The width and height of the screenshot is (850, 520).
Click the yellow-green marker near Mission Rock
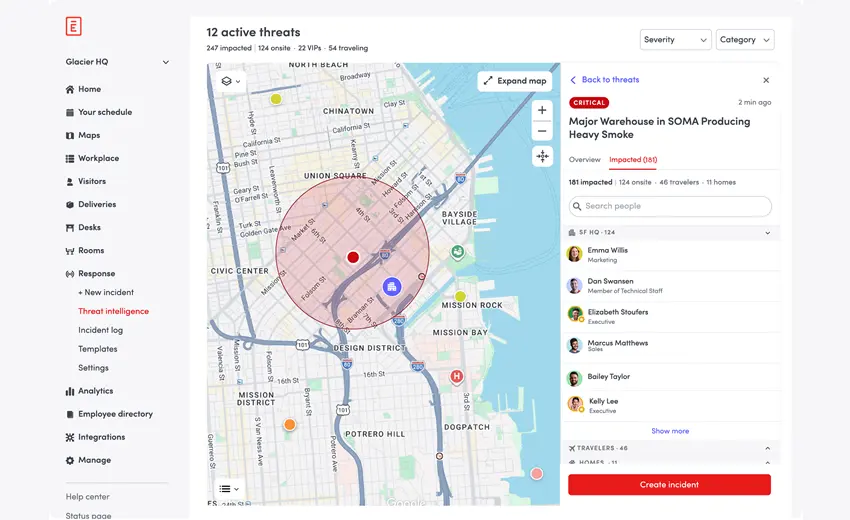pyautogui.click(x=460, y=296)
